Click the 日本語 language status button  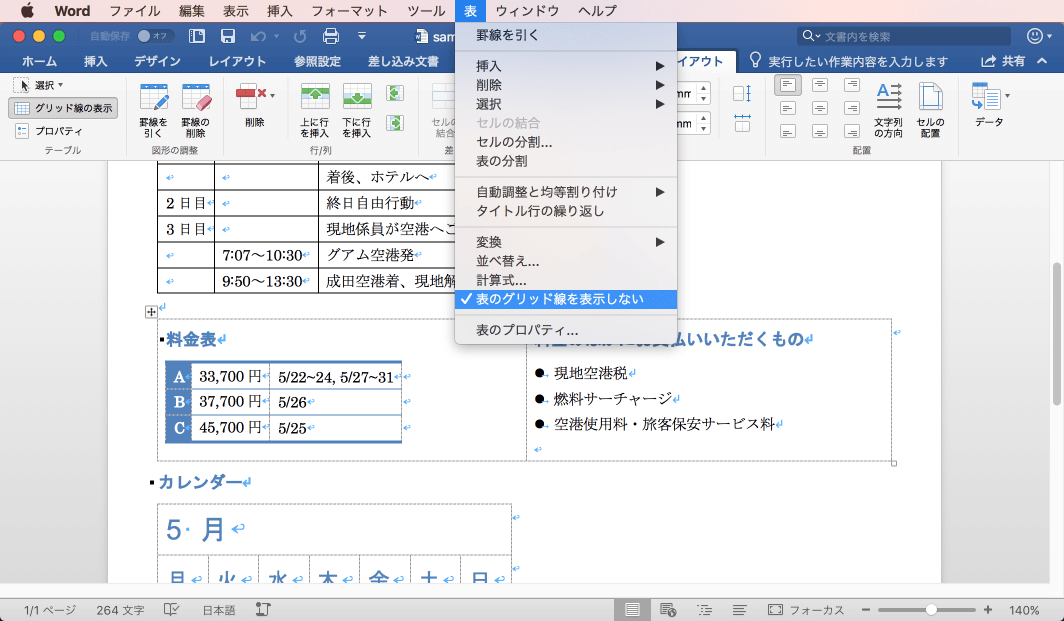(218, 610)
